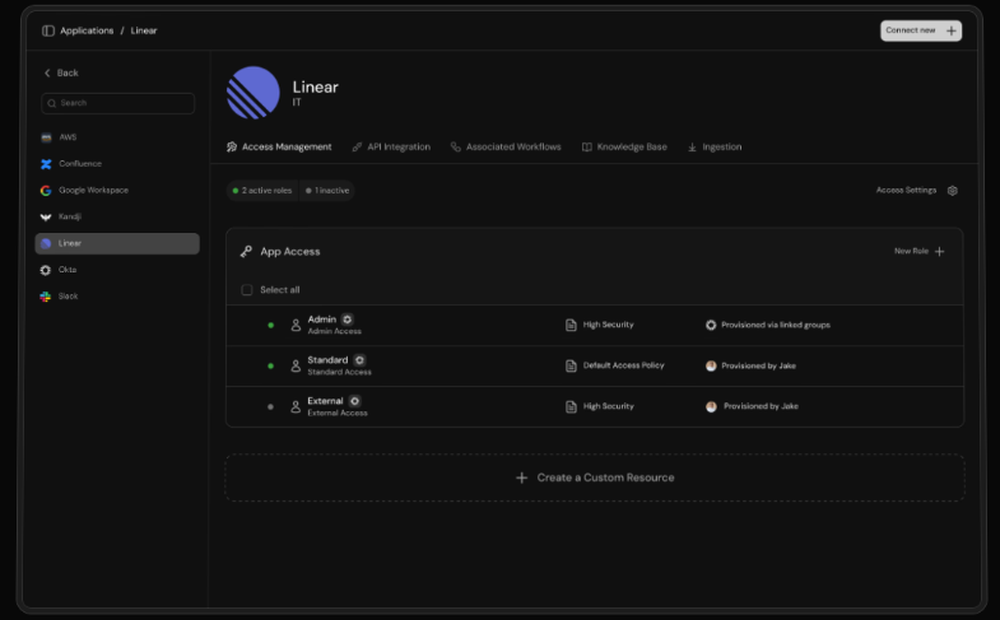The width and height of the screenshot is (1000, 620).
Task: Select Linear in the sidebar list
Action: pos(117,244)
